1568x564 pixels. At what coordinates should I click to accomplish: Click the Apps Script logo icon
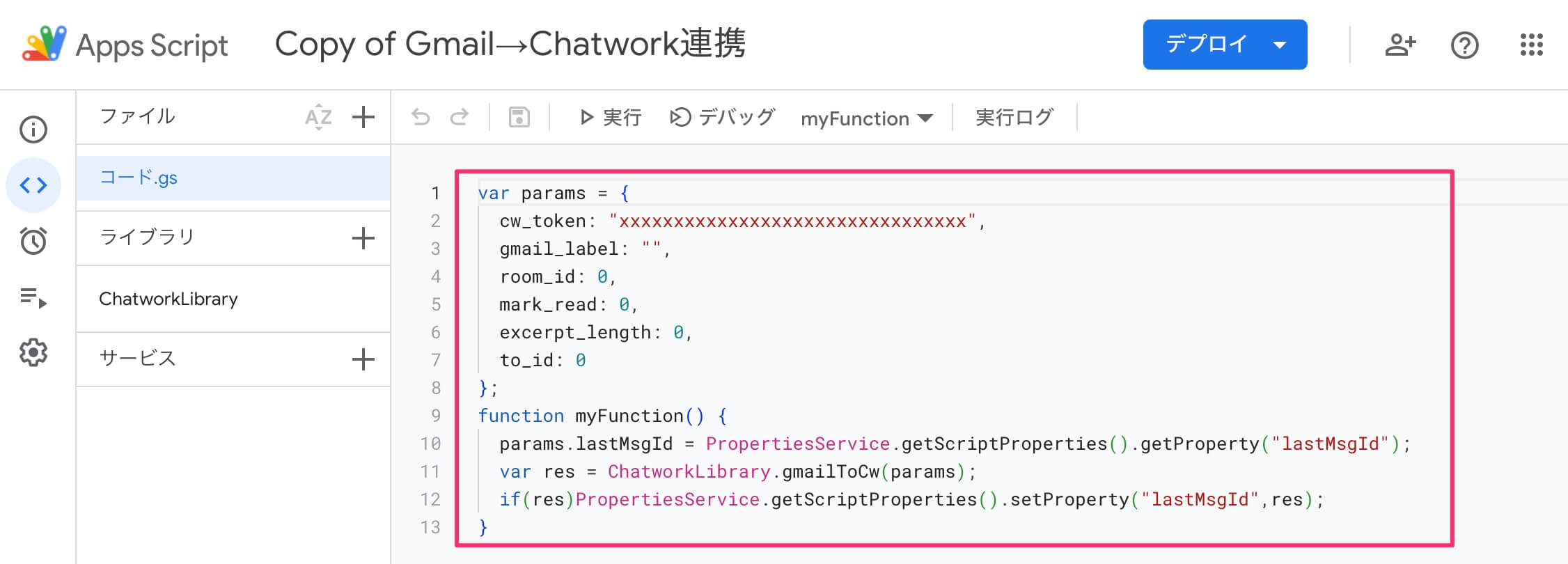click(x=45, y=44)
